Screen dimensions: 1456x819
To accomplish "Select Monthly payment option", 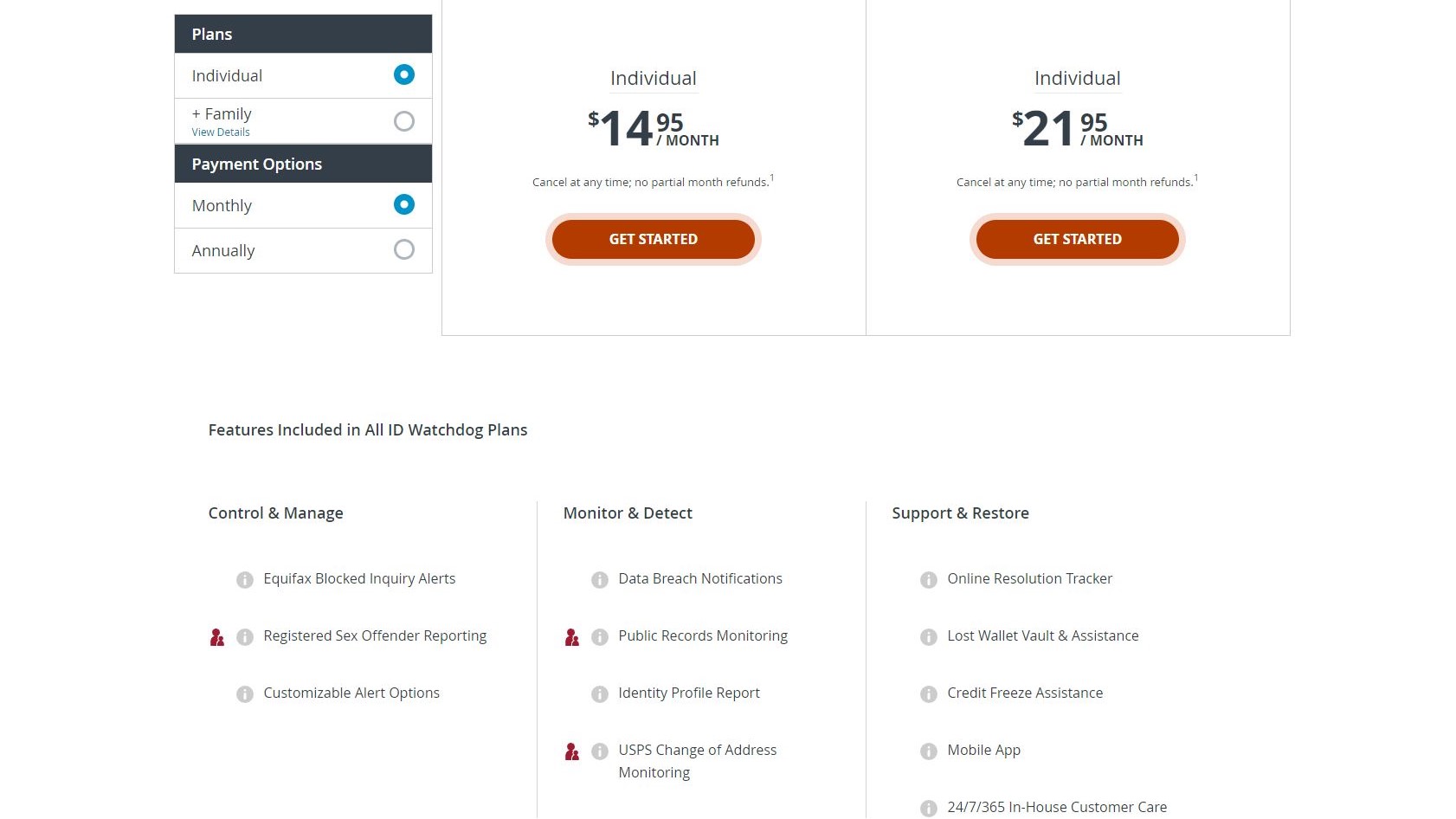I will pyautogui.click(x=404, y=204).
